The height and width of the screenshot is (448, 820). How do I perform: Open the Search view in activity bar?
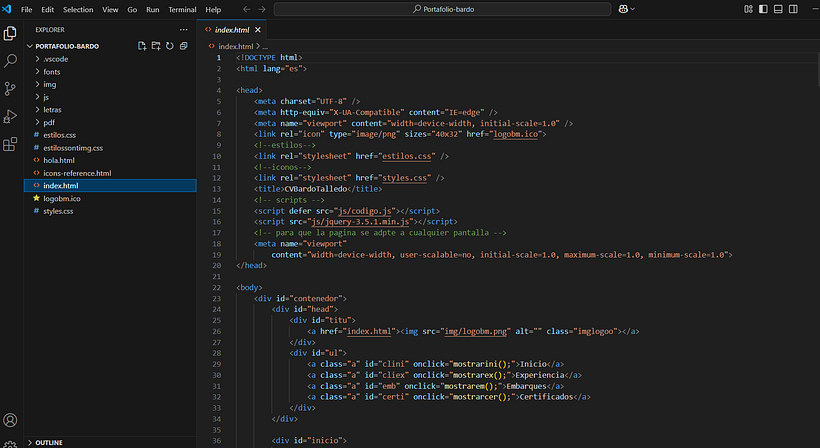tap(10, 61)
